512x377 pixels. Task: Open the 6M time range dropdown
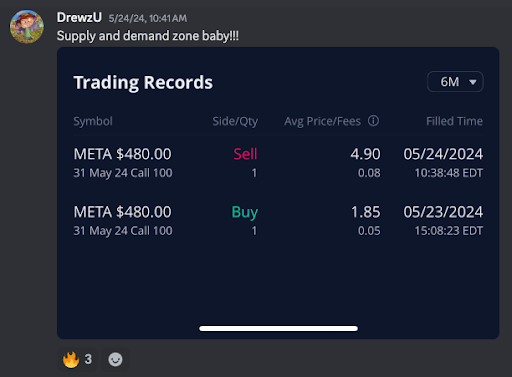pos(455,82)
